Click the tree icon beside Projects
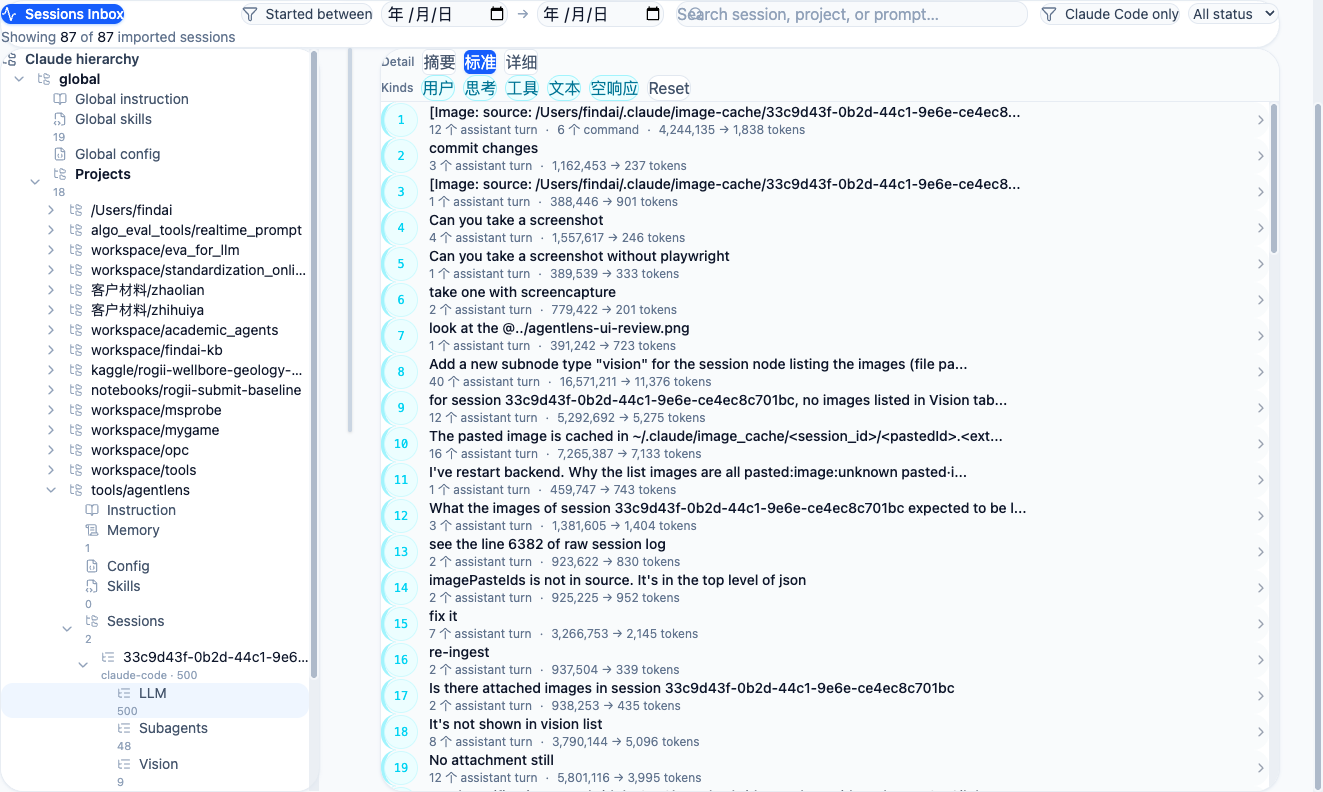The height and width of the screenshot is (792, 1323). tap(60, 174)
